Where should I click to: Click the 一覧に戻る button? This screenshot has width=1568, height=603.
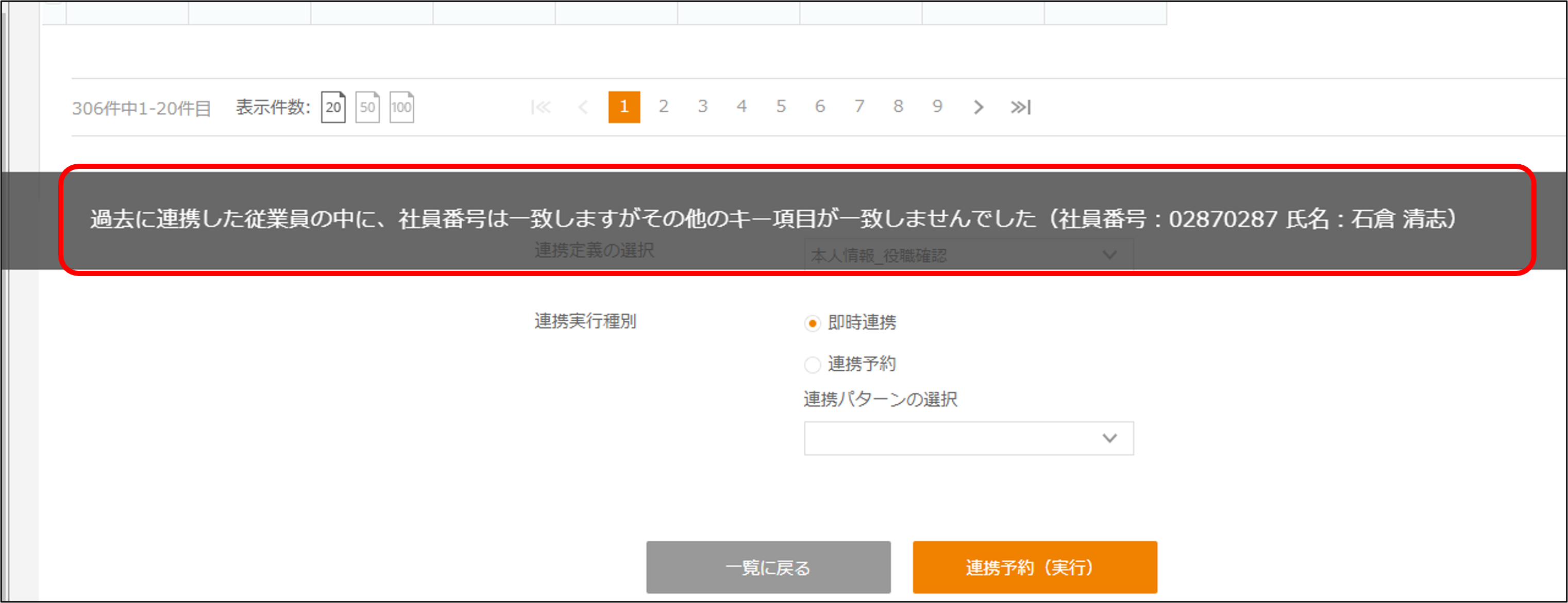(768, 567)
